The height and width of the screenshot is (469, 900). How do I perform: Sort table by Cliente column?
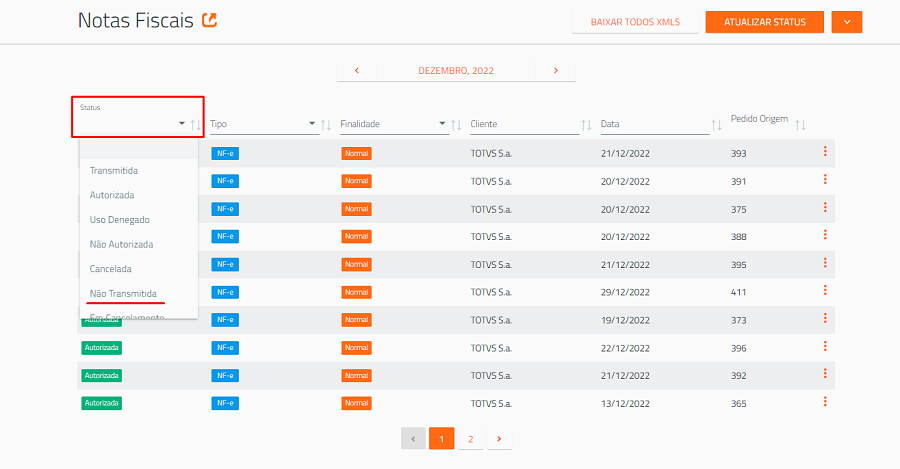(586, 125)
